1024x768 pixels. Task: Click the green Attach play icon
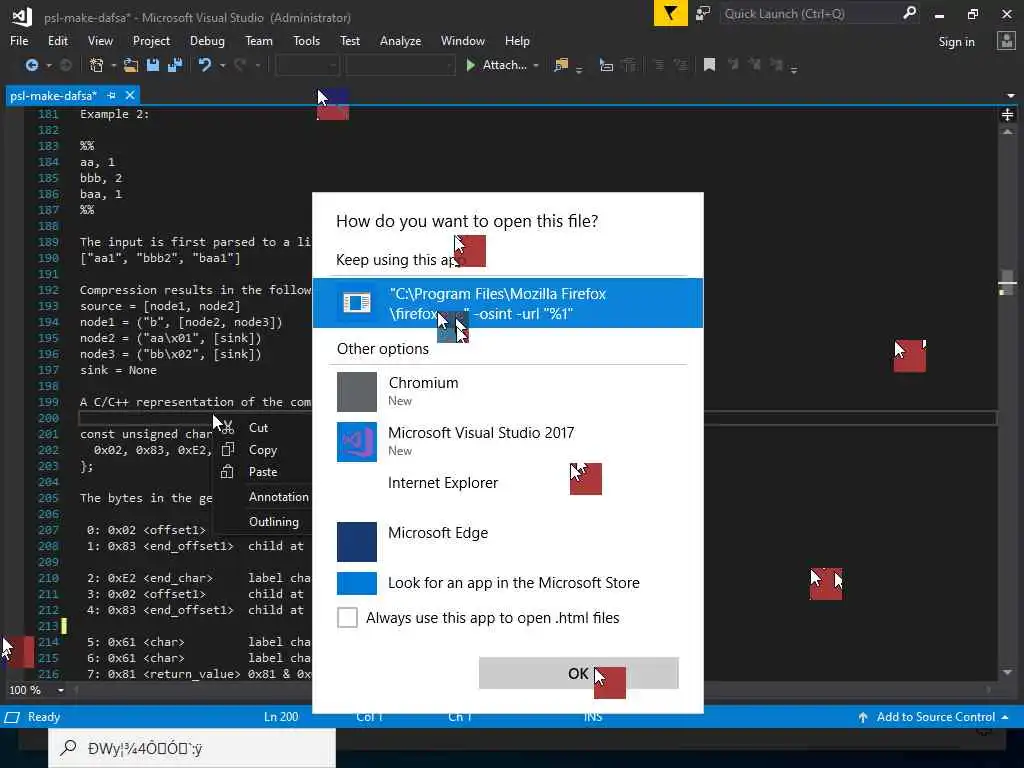tap(470, 65)
